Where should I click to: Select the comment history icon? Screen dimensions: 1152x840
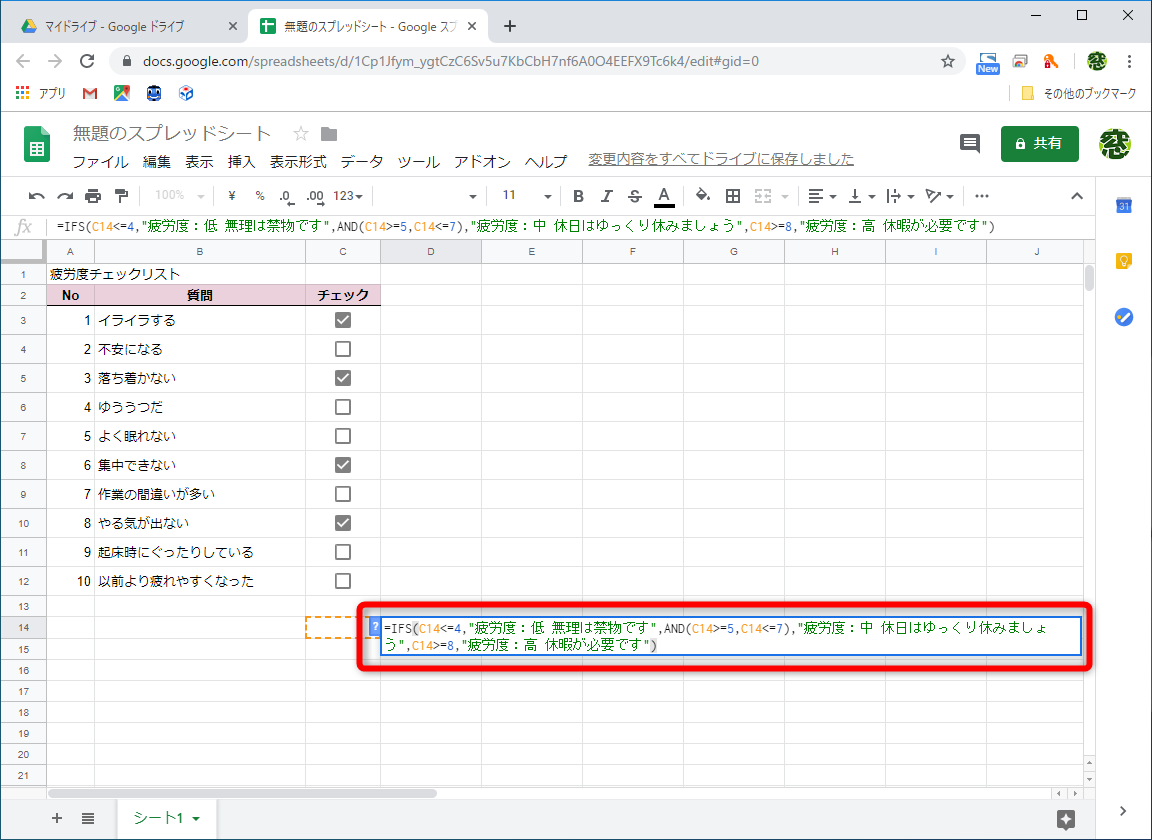(969, 143)
